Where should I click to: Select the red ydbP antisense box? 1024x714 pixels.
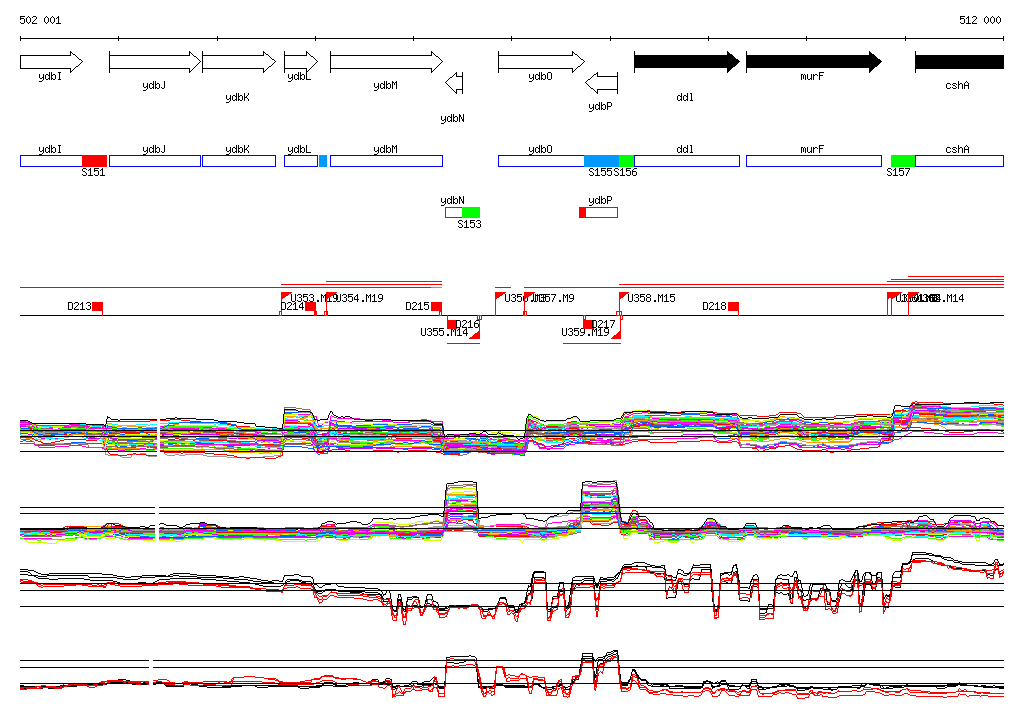(601, 212)
